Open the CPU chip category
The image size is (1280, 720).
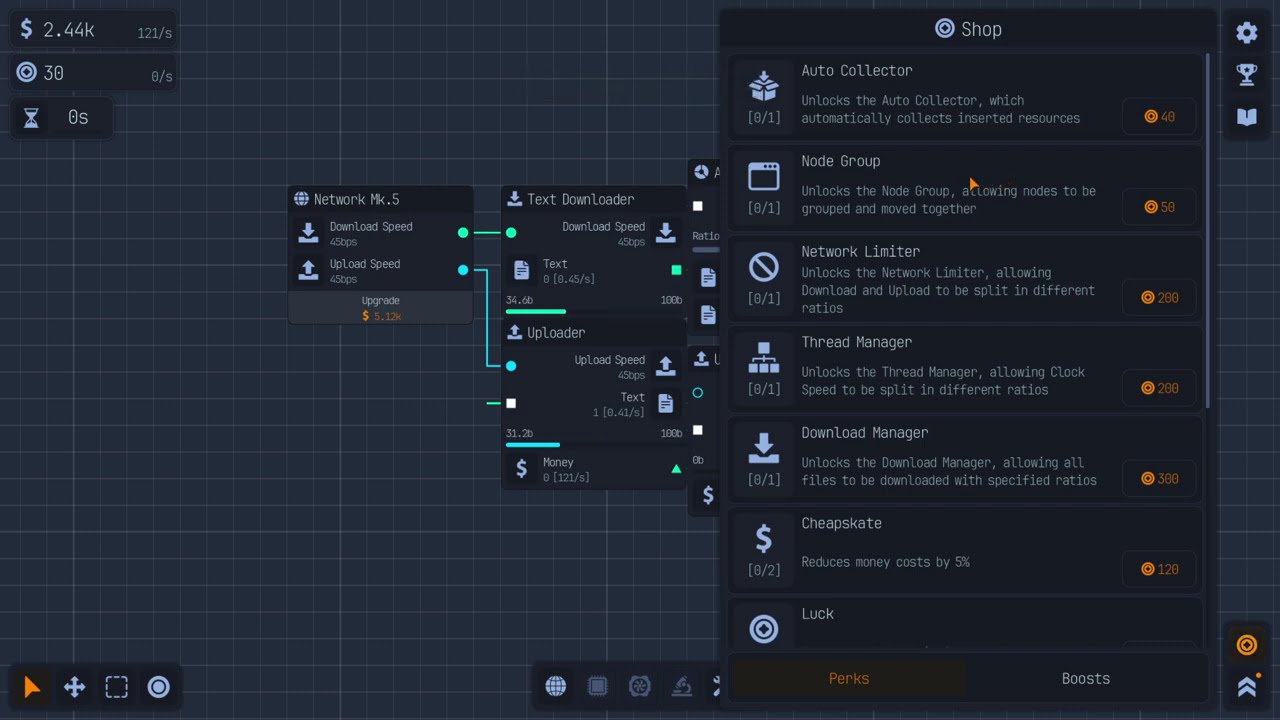pyautogui.click(x=598, y=686)
